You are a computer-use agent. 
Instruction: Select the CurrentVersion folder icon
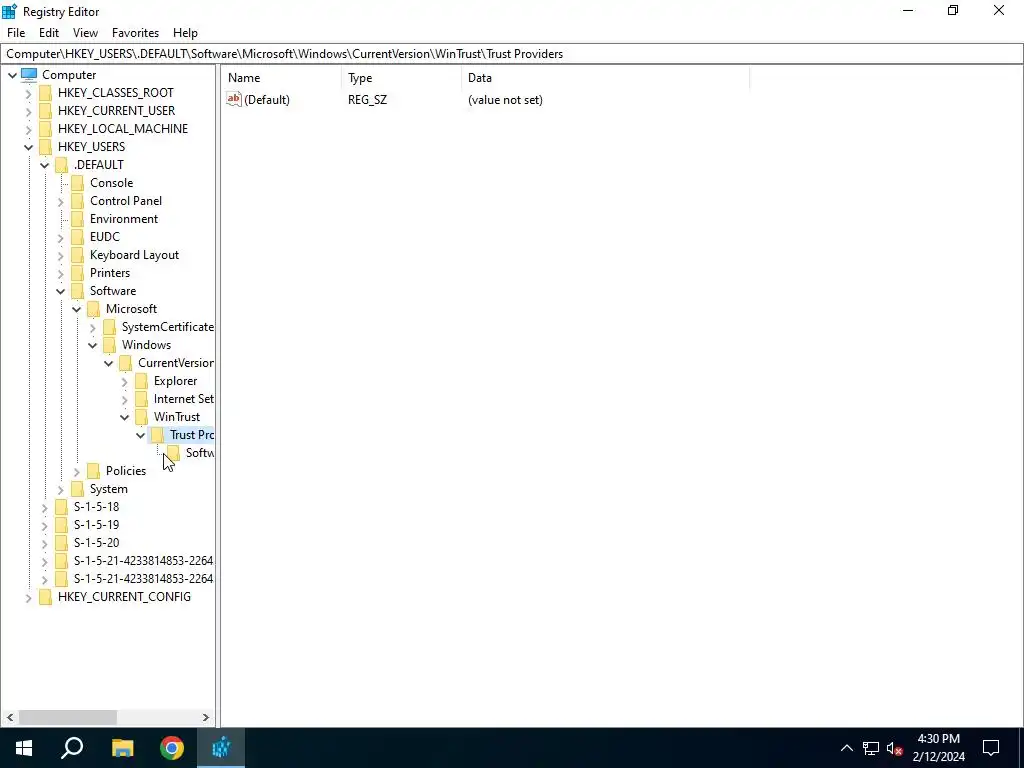(x=125, y=362)
